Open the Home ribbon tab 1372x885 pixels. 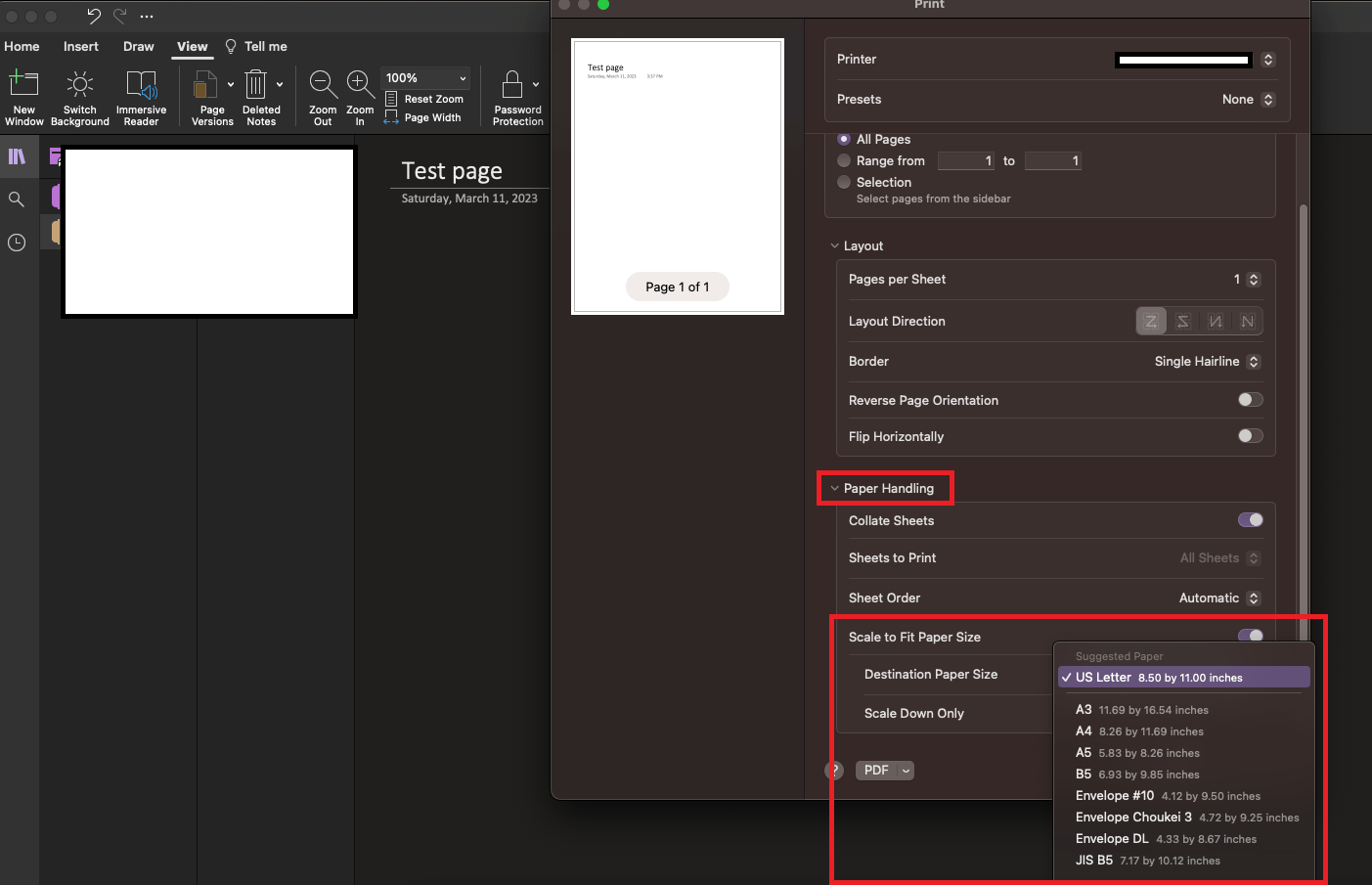(22, 46)
